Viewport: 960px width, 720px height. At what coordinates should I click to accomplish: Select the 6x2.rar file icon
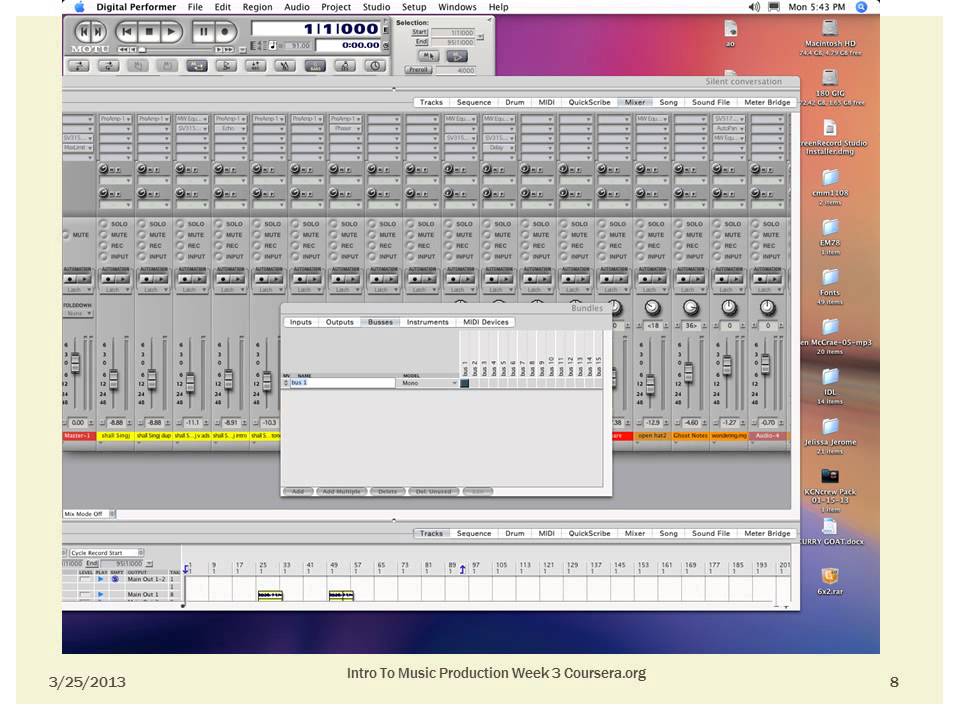[x=830, y=576]
